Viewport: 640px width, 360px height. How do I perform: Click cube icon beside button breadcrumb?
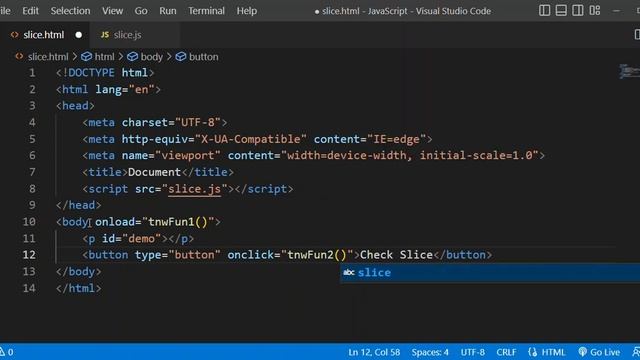pyautogui.click(x=181, y=57)
